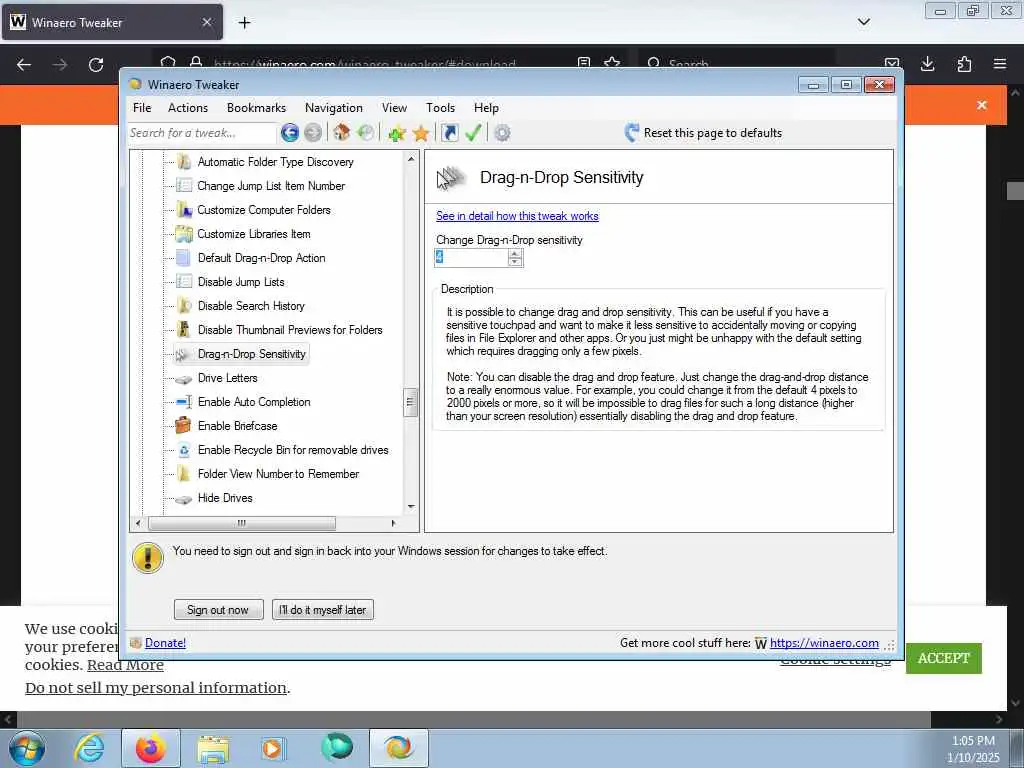The width and height of the screenshot is (1024, 768).
Task: Open the Actions menu
Action: pos(188,108)
